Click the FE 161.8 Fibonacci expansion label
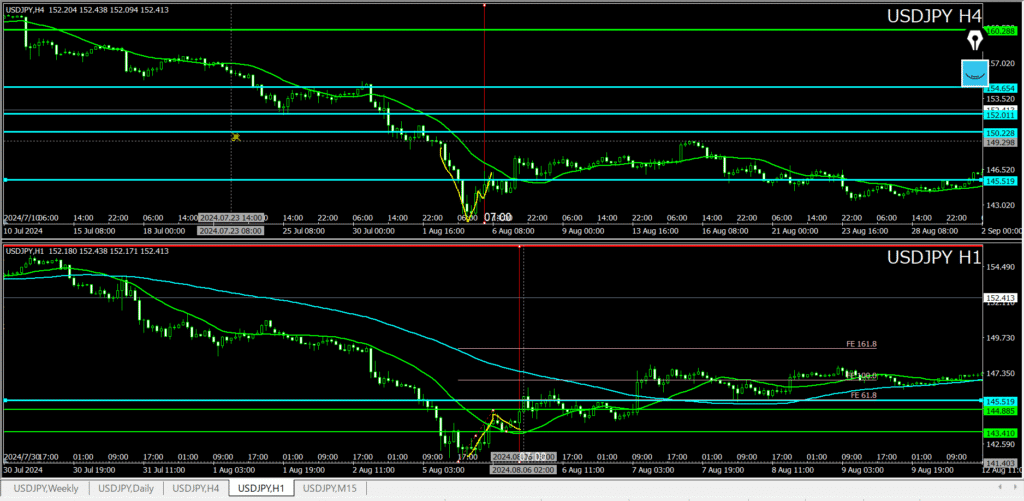The width and height of the screenshot is (1024, 501). tap(860, 344)
